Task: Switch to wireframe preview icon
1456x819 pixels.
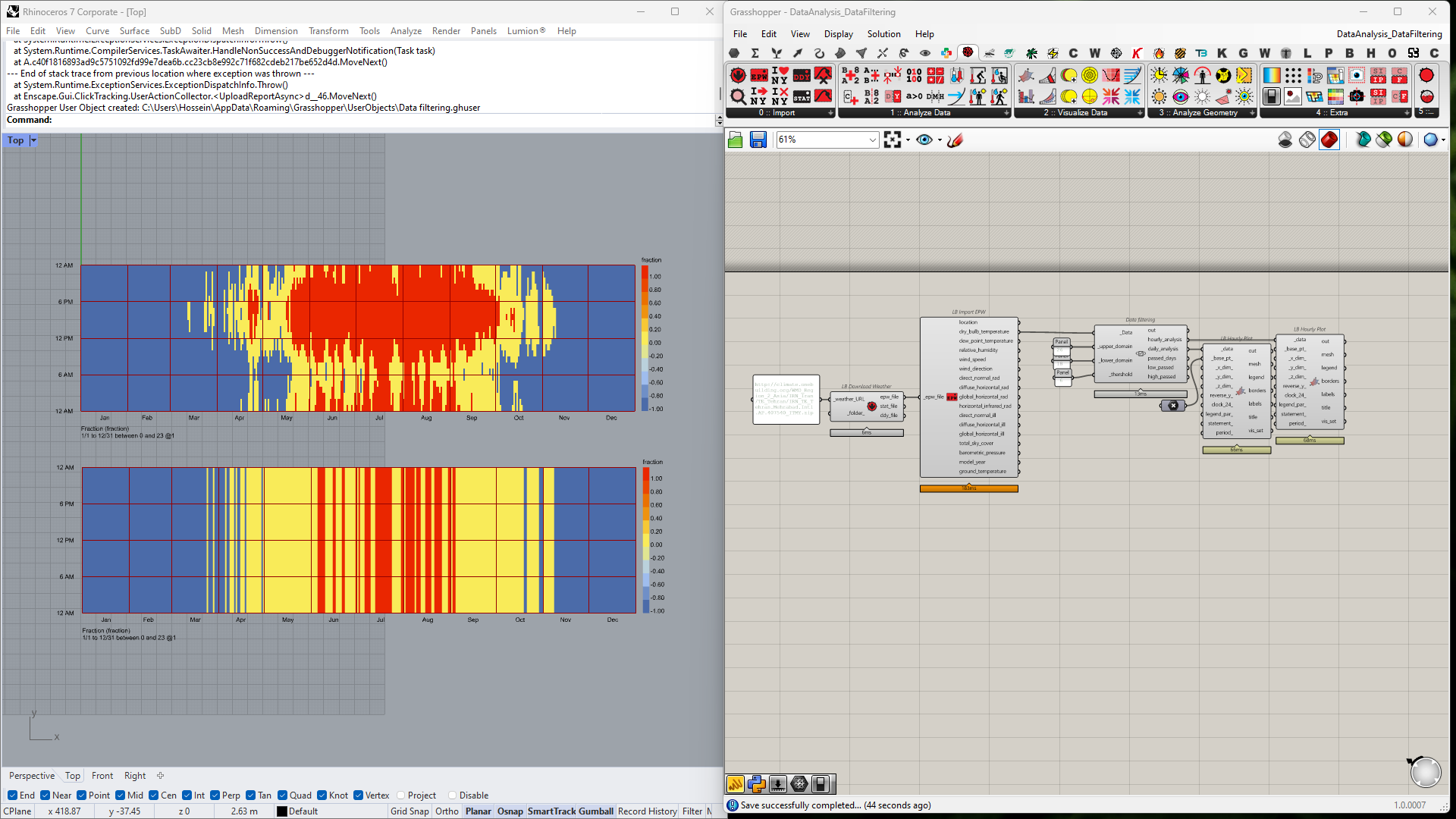Action: coord(1307,140)
